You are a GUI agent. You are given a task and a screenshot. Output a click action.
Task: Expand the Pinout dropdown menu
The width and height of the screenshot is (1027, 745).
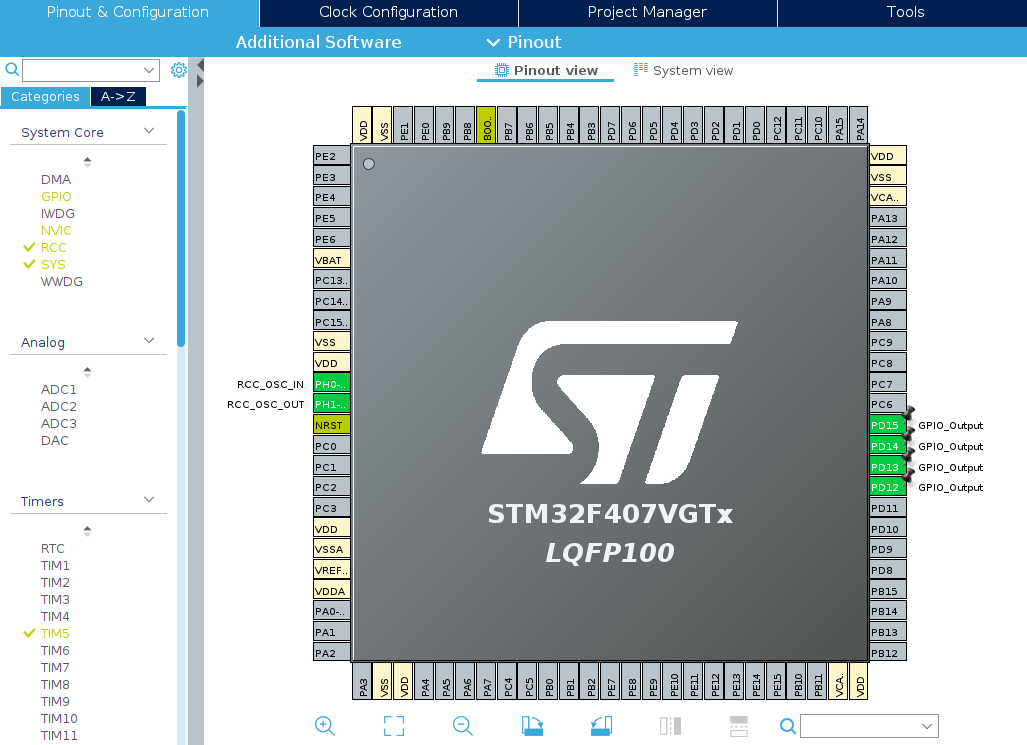524,42
